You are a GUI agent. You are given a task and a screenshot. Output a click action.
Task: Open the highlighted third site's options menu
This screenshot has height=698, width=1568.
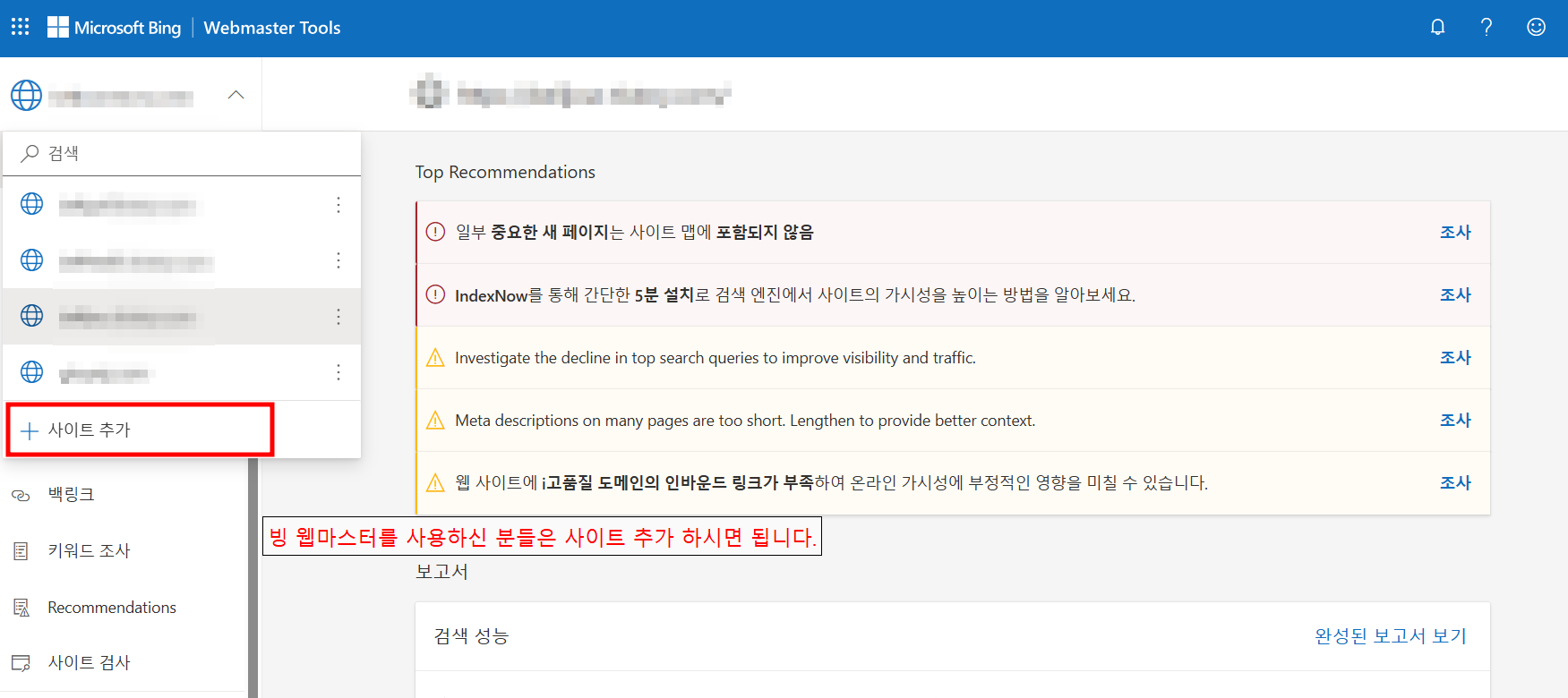[338, 316]
